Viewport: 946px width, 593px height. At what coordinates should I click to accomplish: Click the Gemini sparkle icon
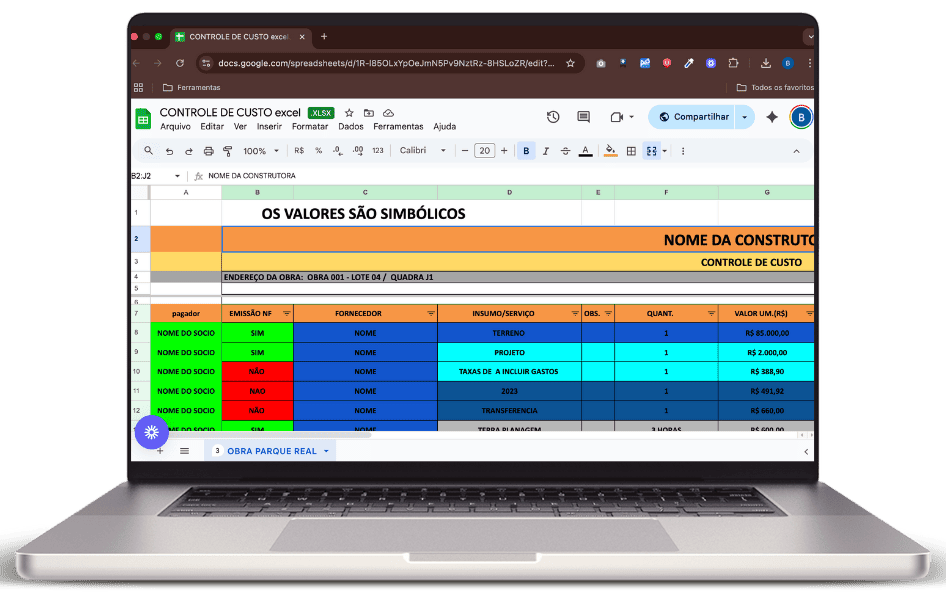[x=772, y=117]
